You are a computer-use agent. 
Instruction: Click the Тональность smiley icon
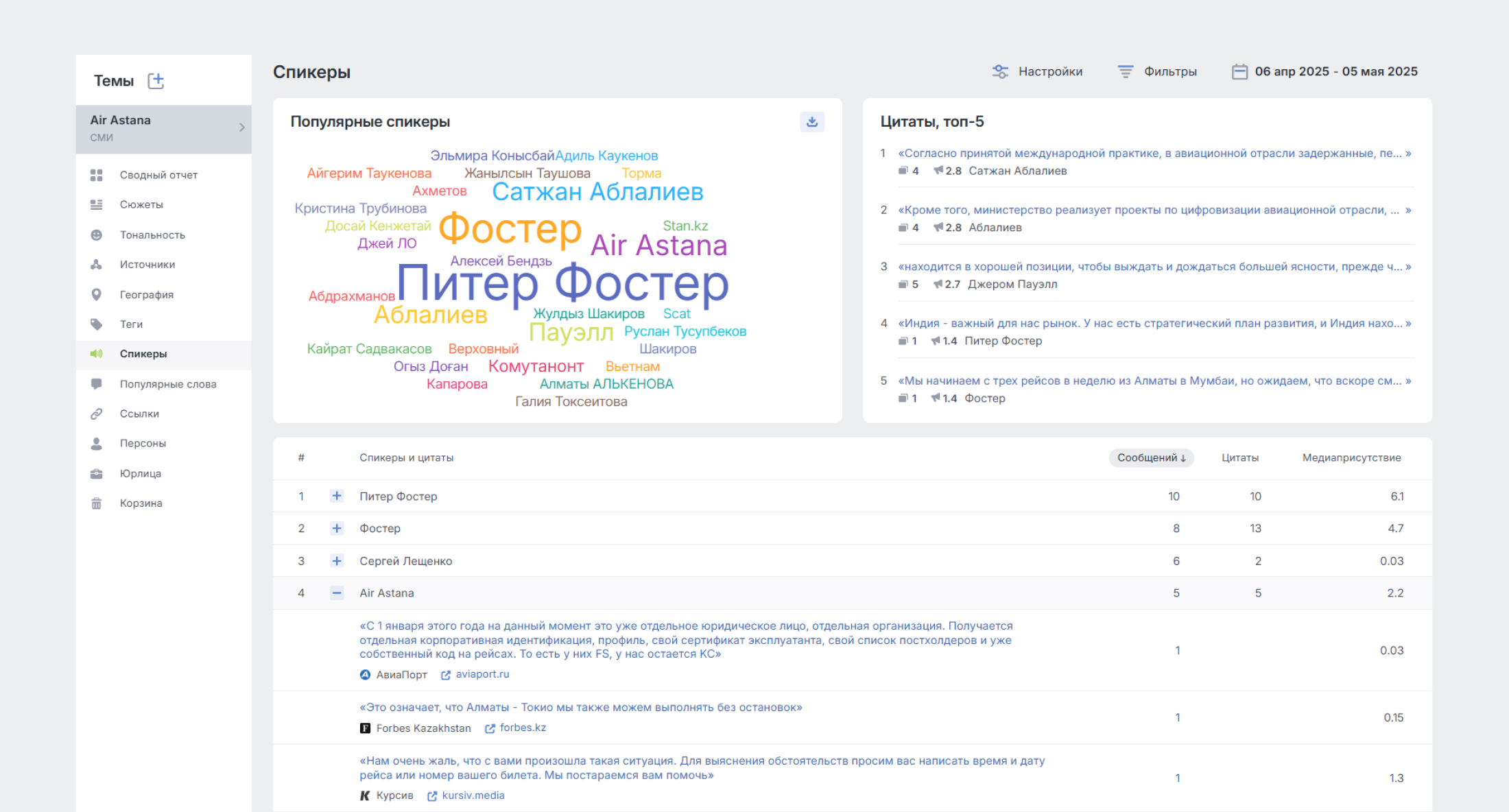pos(97,235)
